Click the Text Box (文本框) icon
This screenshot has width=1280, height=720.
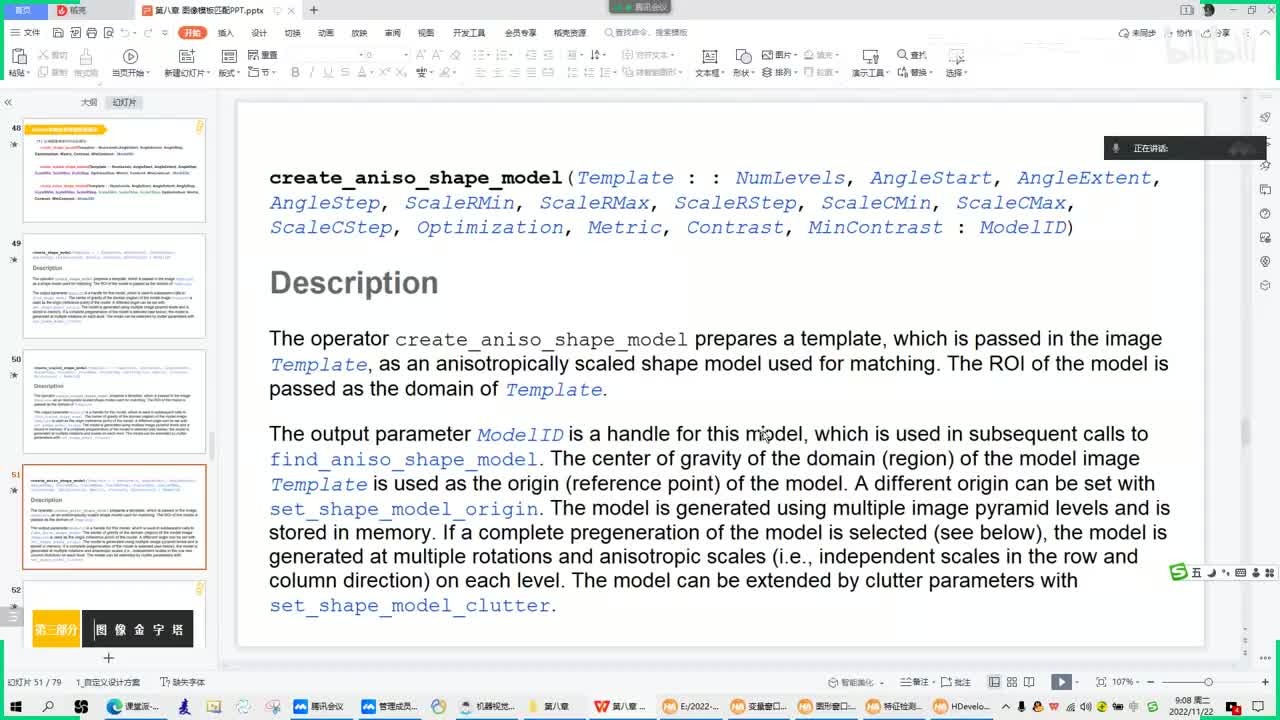coord(708,57)
